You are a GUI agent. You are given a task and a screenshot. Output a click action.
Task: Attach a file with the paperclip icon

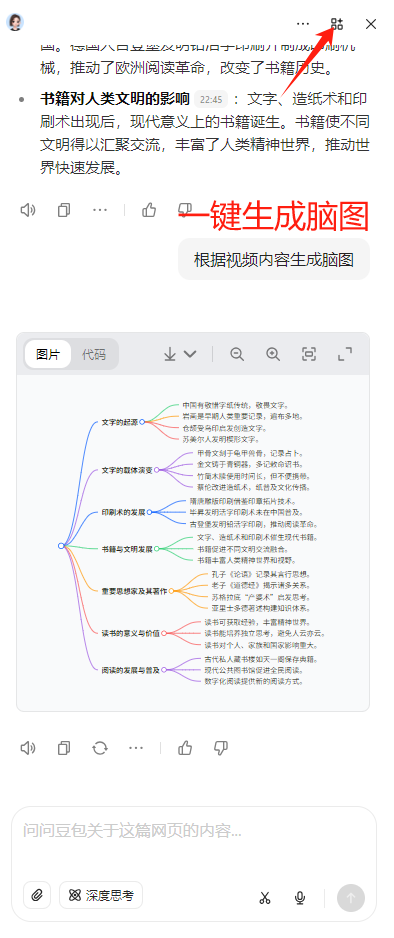tap(37, 896)
